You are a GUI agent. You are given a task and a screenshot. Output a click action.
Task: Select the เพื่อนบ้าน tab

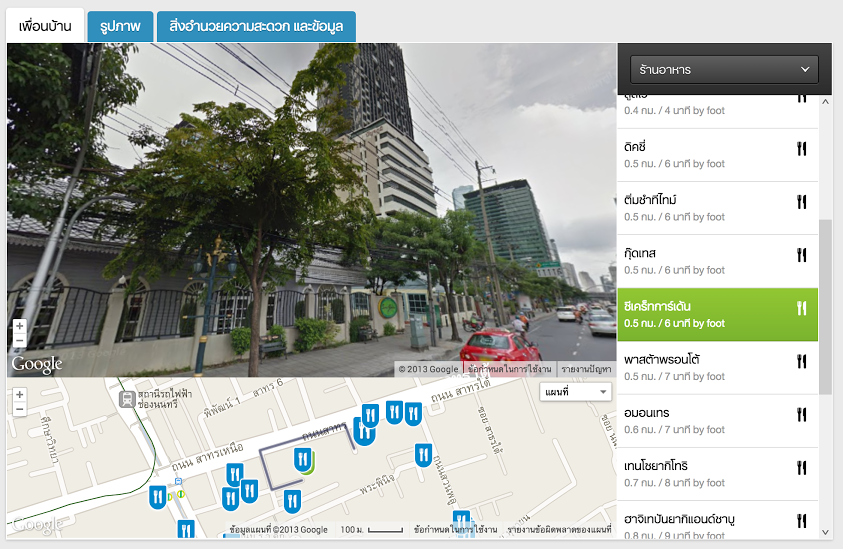pyautogui.click(x=45, y=27)
